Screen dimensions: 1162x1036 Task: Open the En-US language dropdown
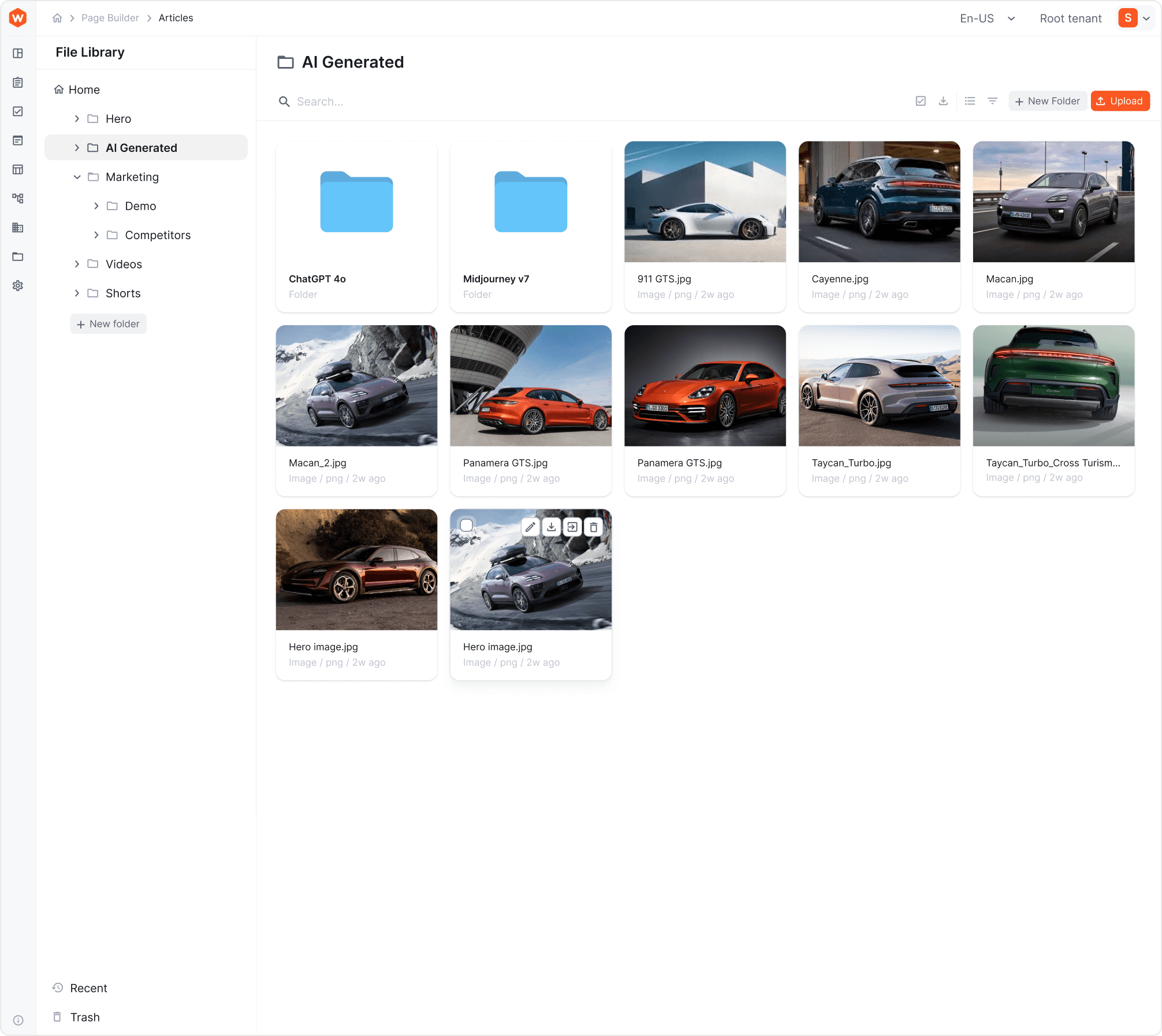coord(988,18)
